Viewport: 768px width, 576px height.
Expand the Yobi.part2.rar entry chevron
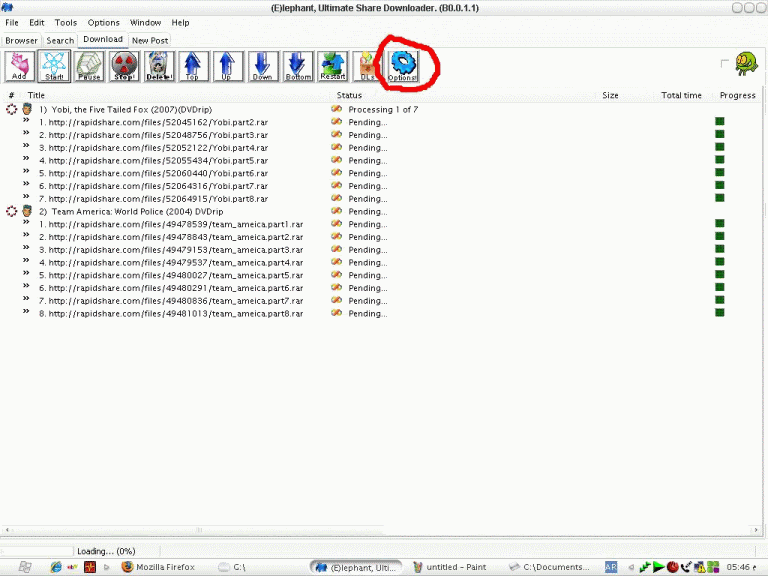coord(27,122)
